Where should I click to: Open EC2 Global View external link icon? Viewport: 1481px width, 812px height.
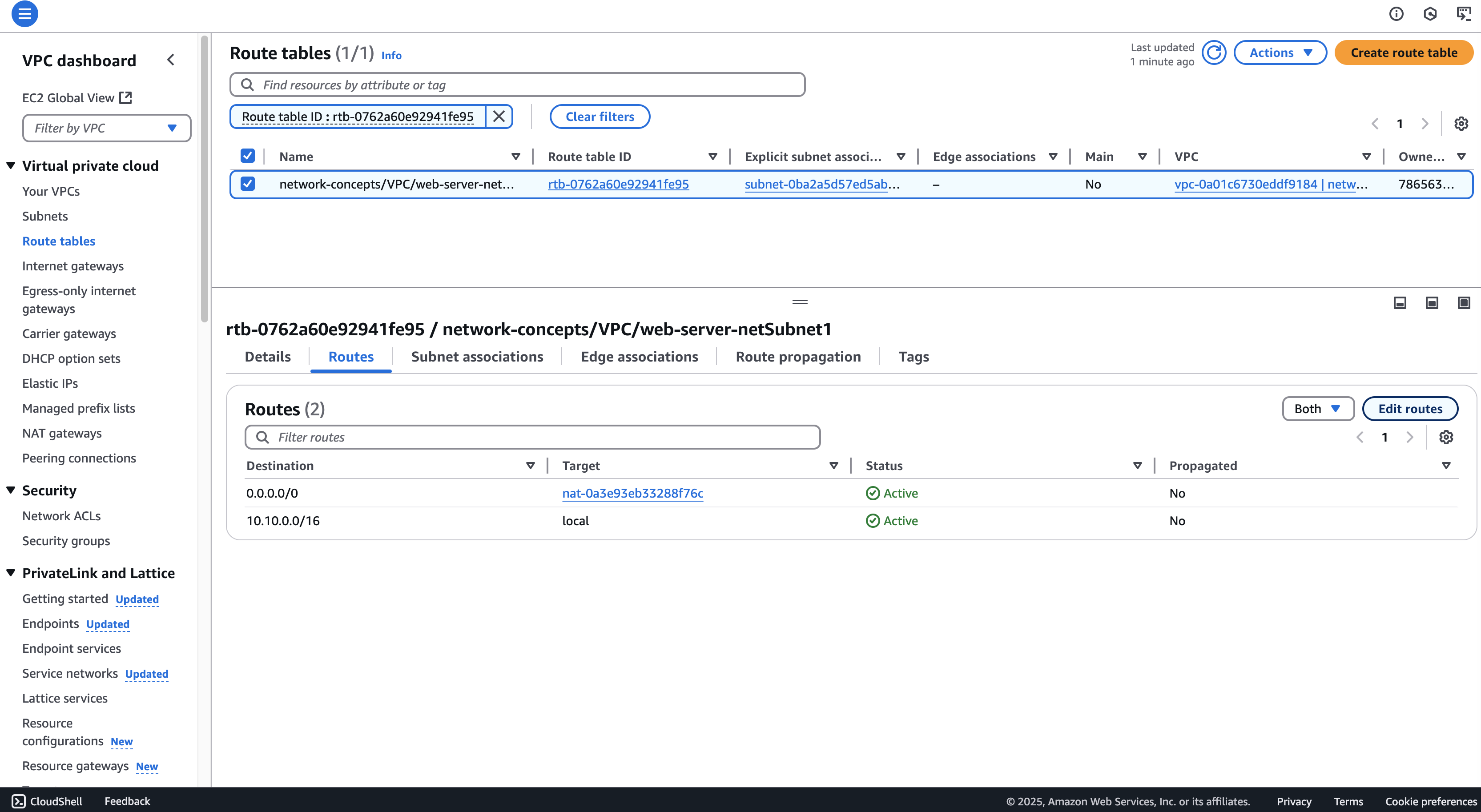coord(125,98)
